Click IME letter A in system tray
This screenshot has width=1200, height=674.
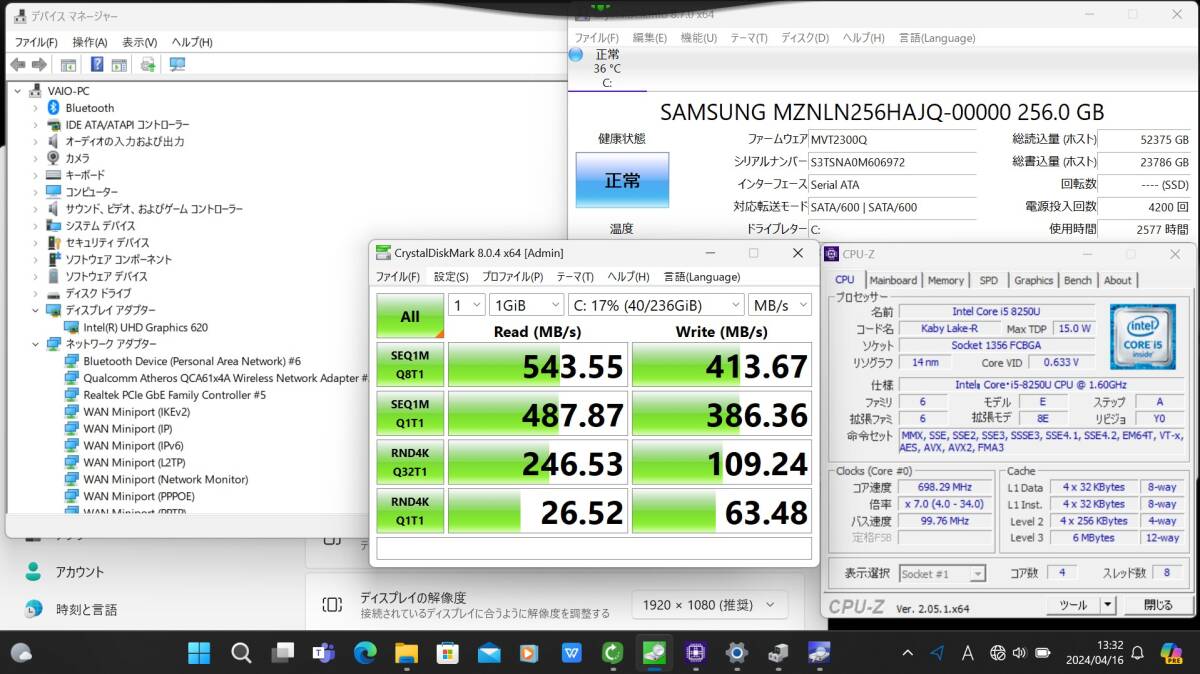click(967, 653)
